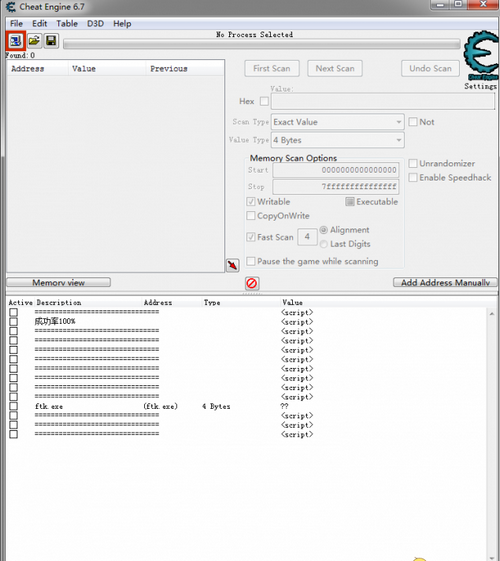Toggle the Unrandomizer checkbox

(413, 164)
